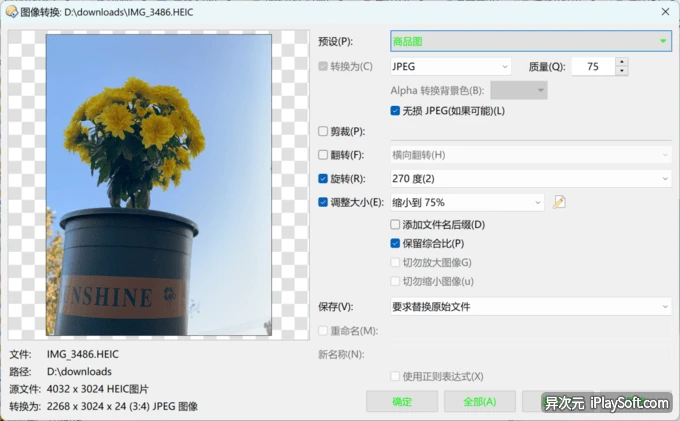This screenshot has height=421, width=680.
Task: Click the quality value input field
Action: (590, 67)
